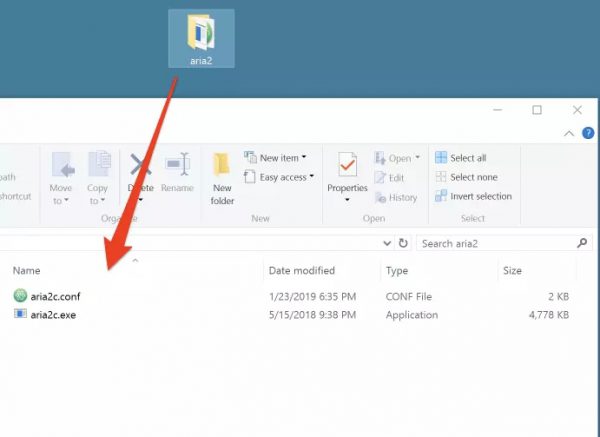Expand the Open dropdown in the ribbon
600x437 pixels.
click(x=417, y=157)
